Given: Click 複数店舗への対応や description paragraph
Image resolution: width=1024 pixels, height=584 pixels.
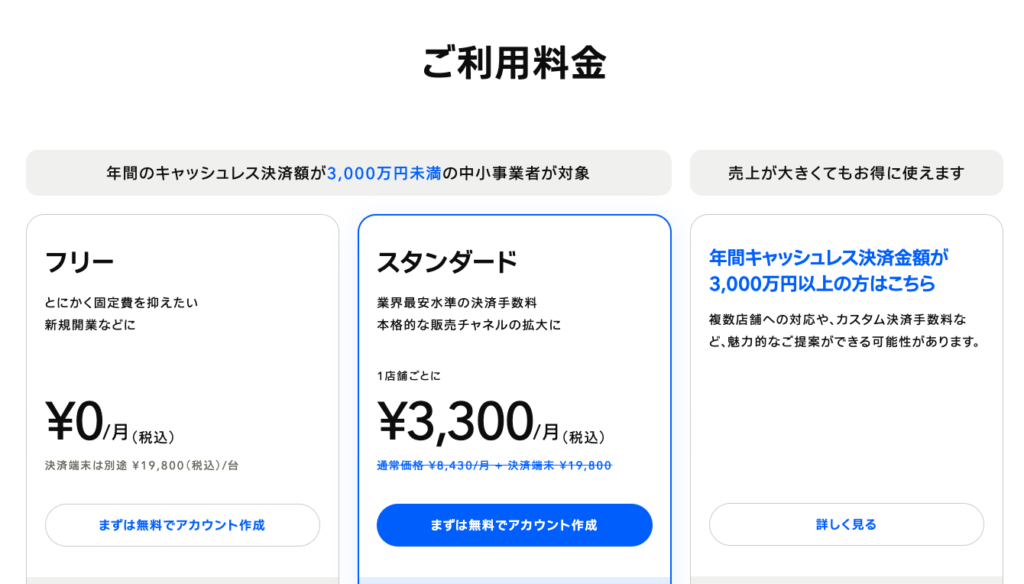Looking at the screenshot, I should pos(845,331).
